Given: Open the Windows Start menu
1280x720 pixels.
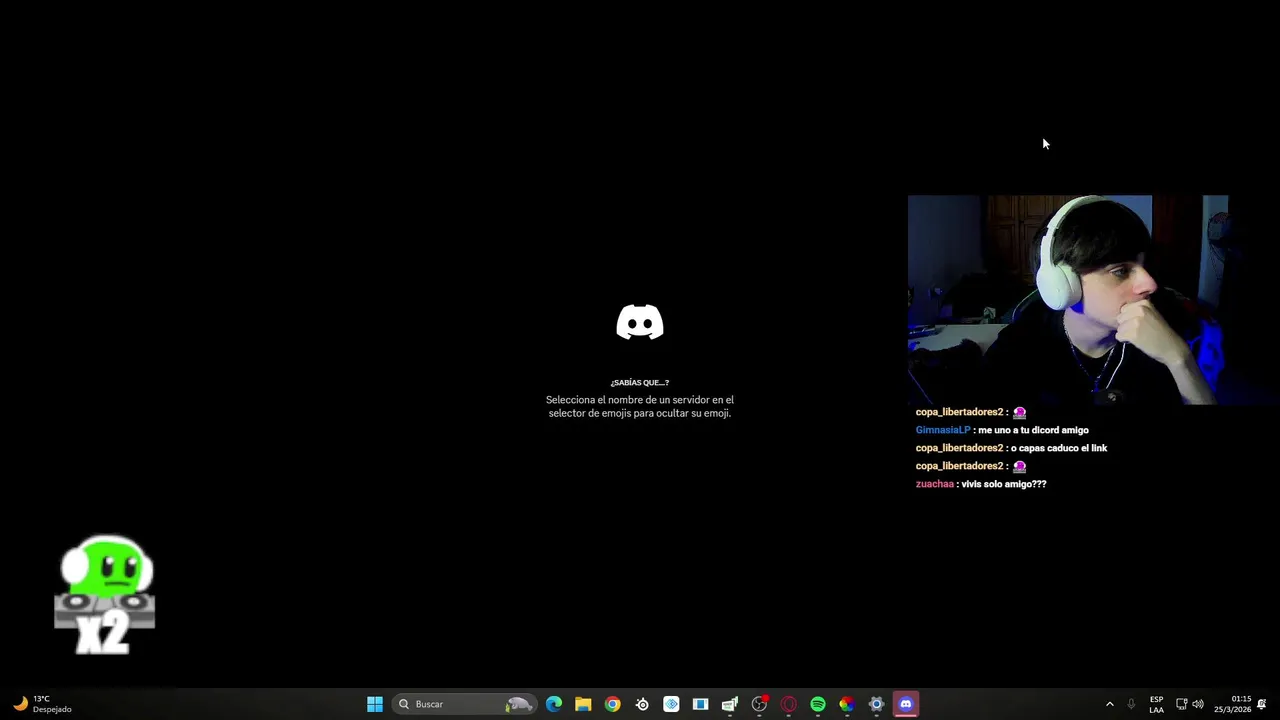Looking at the screenshot, I should pyautogui.click(x=375, y=704).
